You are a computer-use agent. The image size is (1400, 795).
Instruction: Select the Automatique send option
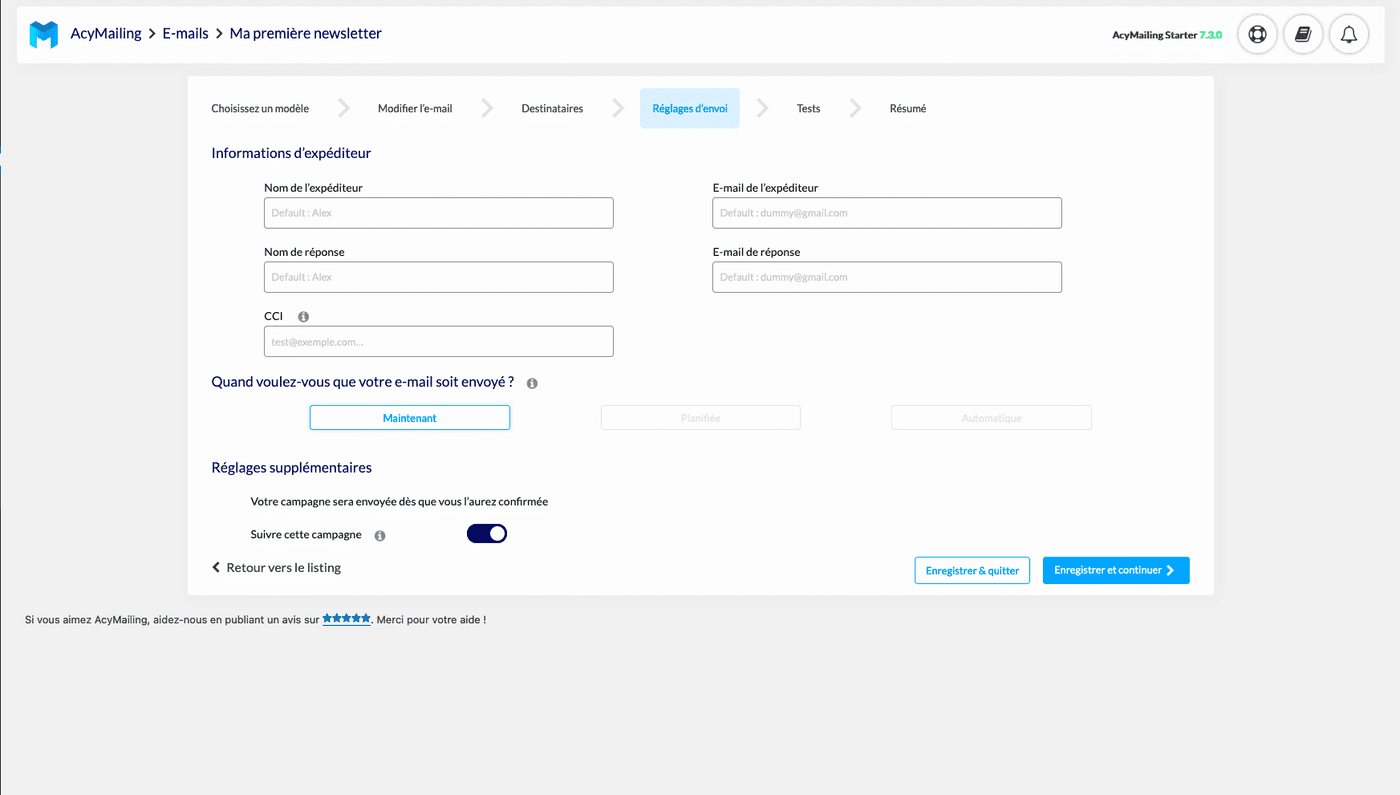[991, 417]
